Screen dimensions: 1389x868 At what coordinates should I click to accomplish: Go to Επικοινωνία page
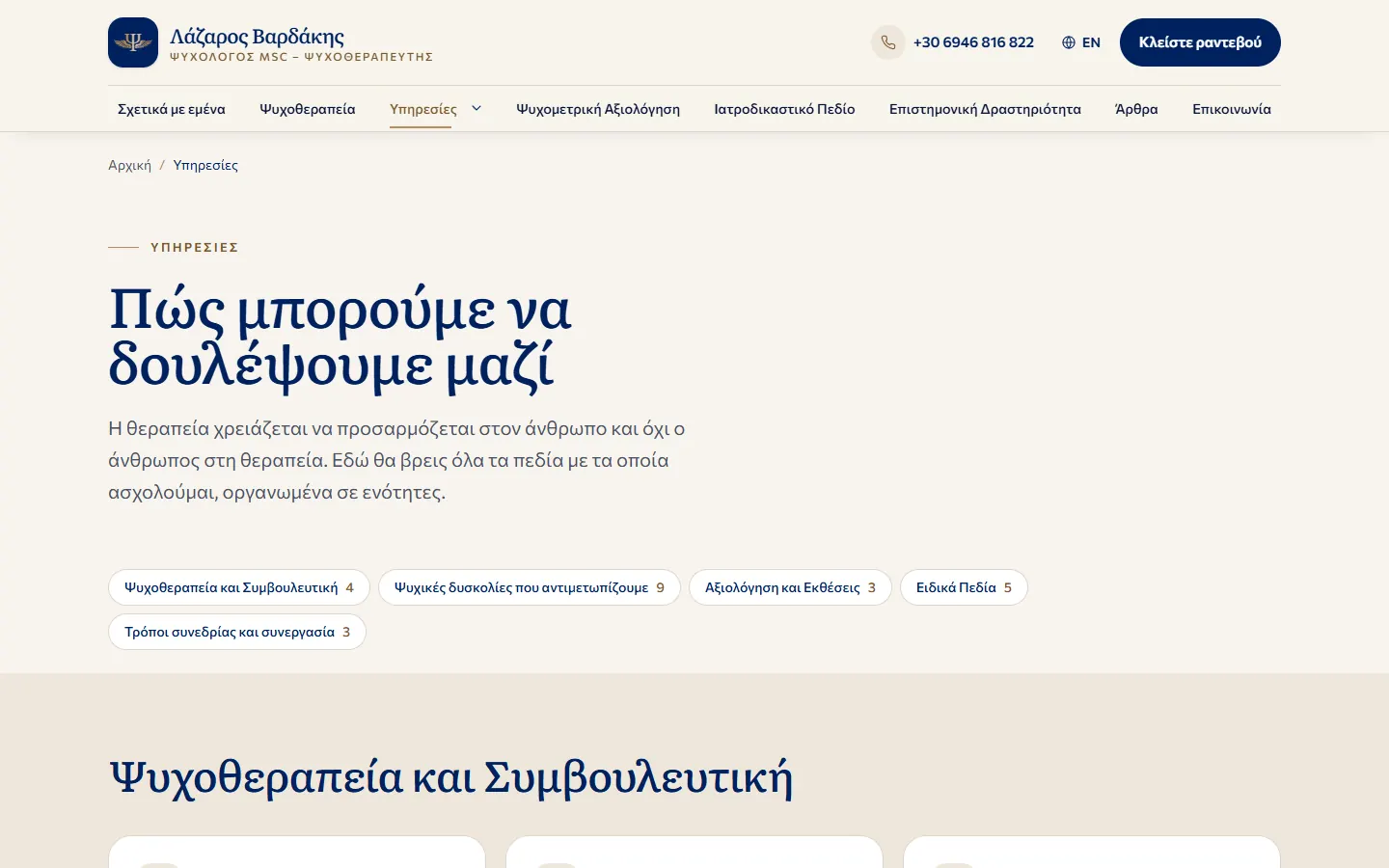[x=1232, y=109]
